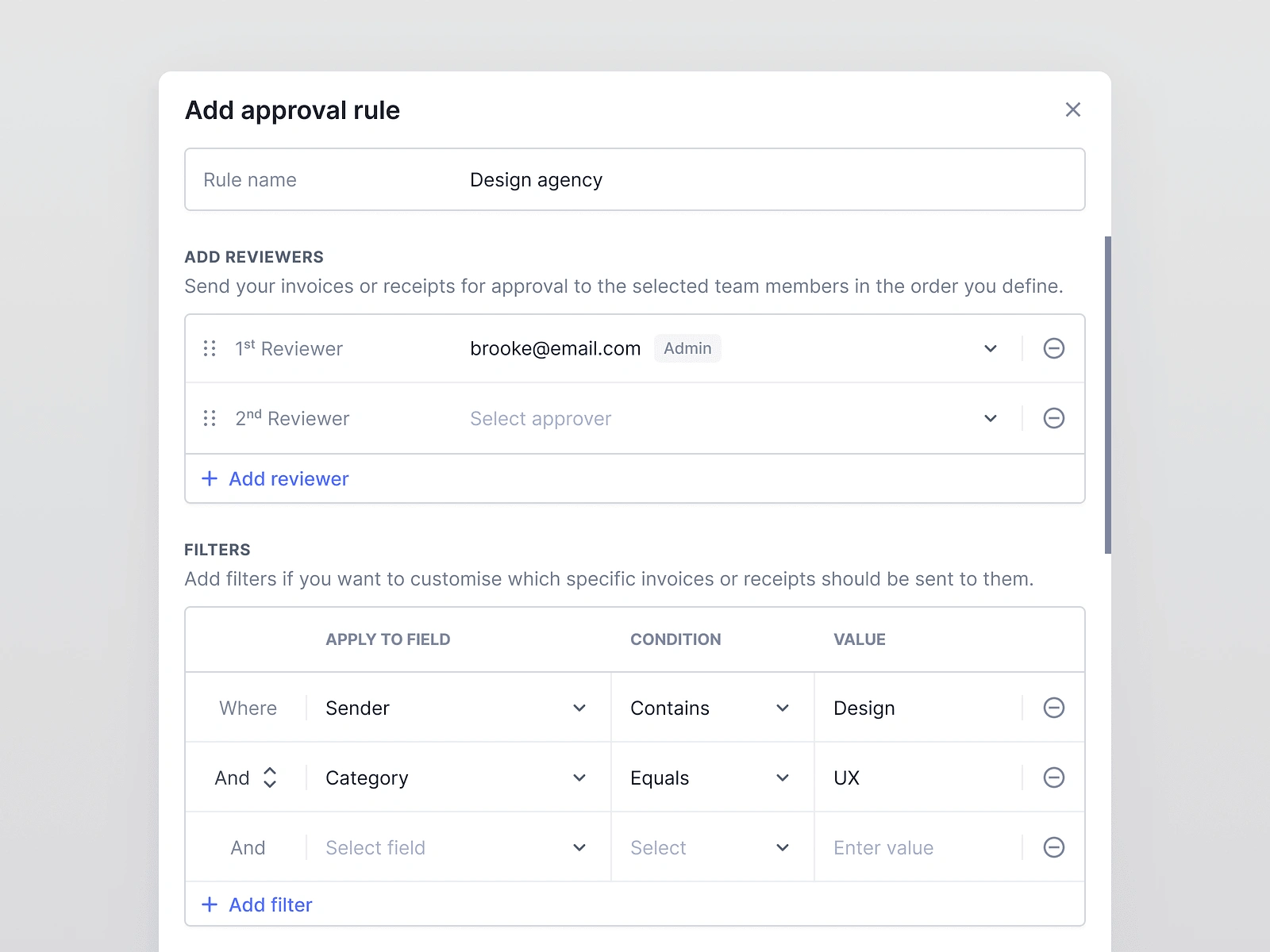This screenshot has width=1270, height=952.
Task: Remove the 2nd Reviewer row
Action: tap(1053, 418)
